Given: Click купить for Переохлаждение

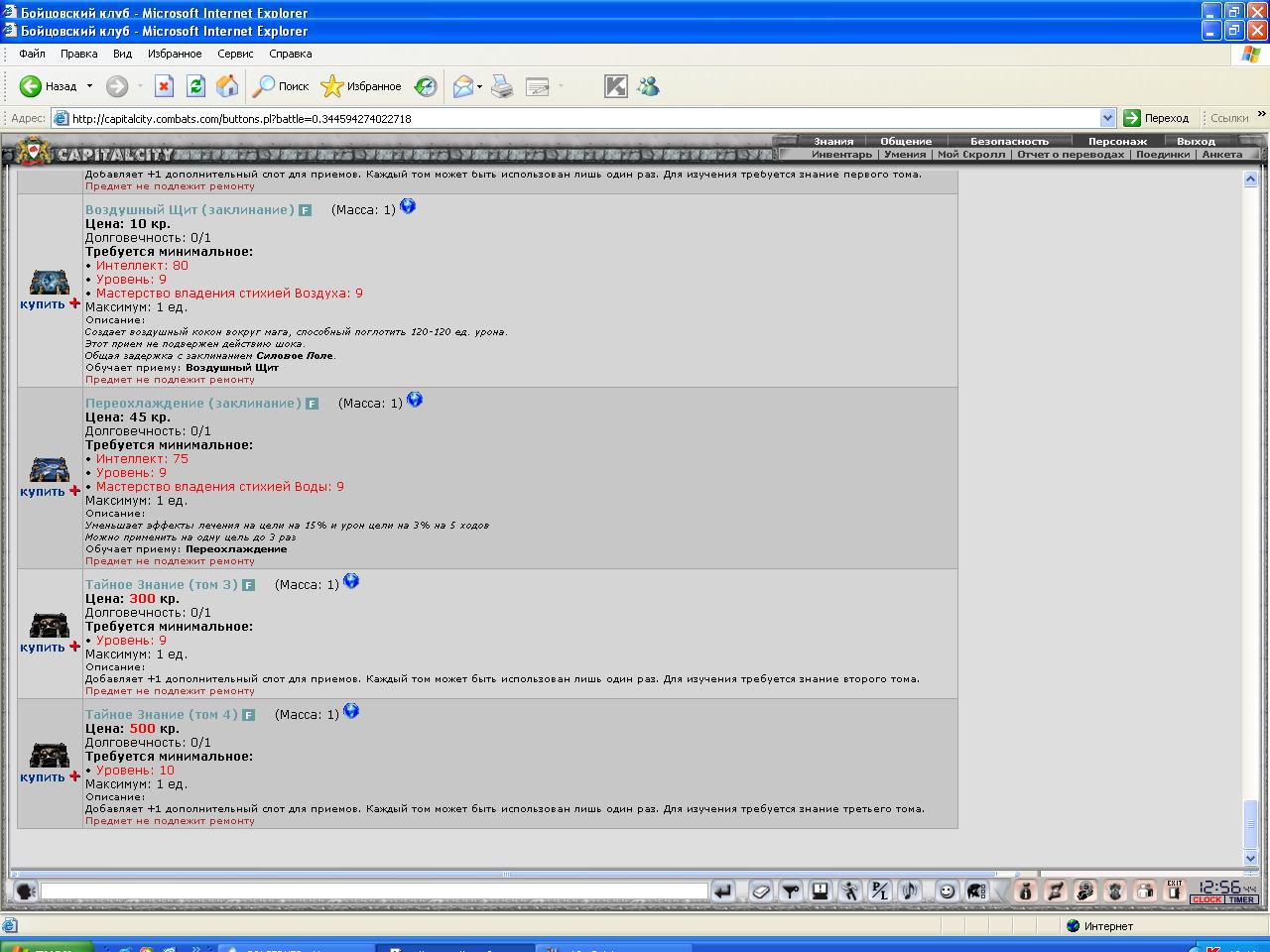Looking at the screenshot, I should (42, 492).
